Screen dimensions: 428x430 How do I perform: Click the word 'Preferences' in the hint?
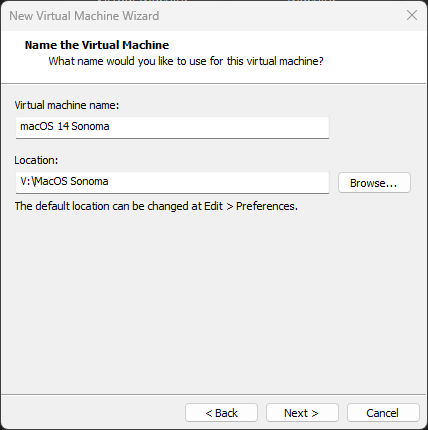click(x=267, y=206)
